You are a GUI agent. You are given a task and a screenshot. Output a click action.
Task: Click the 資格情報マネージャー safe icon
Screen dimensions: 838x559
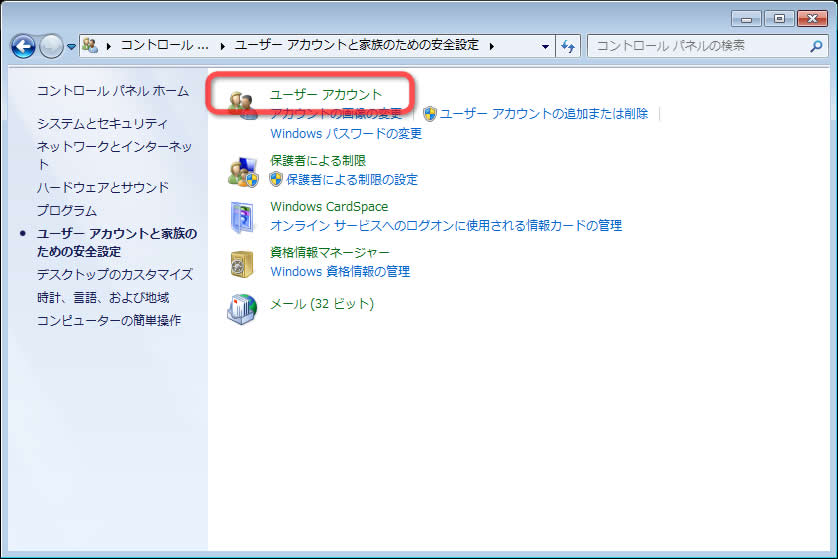242,264
